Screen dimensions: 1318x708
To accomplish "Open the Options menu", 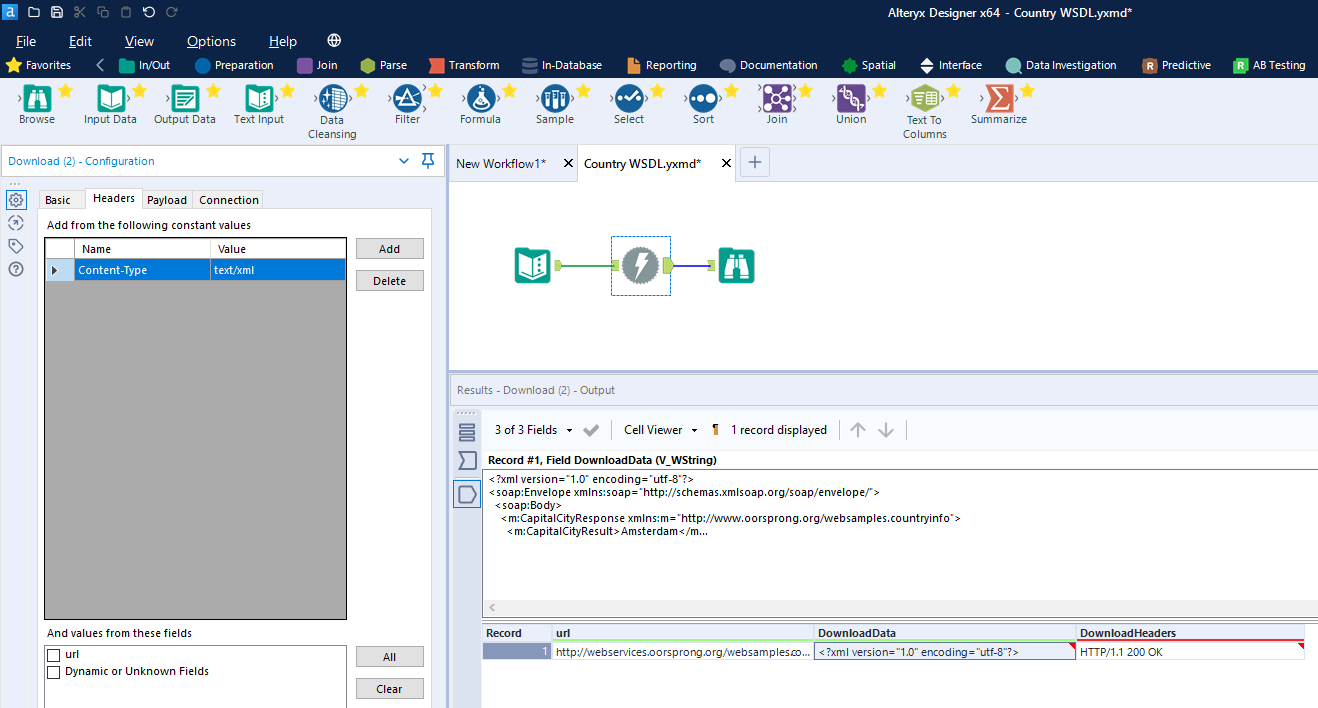I will click(211, 41).
